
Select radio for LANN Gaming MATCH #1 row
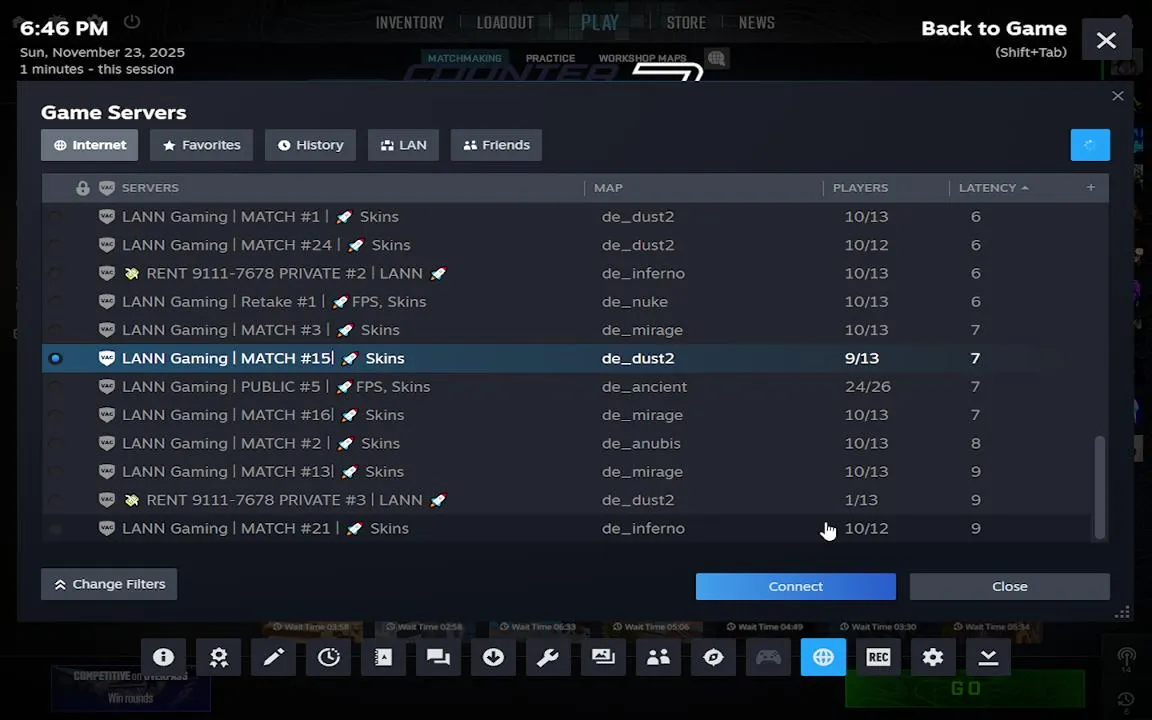coord(55,217)
